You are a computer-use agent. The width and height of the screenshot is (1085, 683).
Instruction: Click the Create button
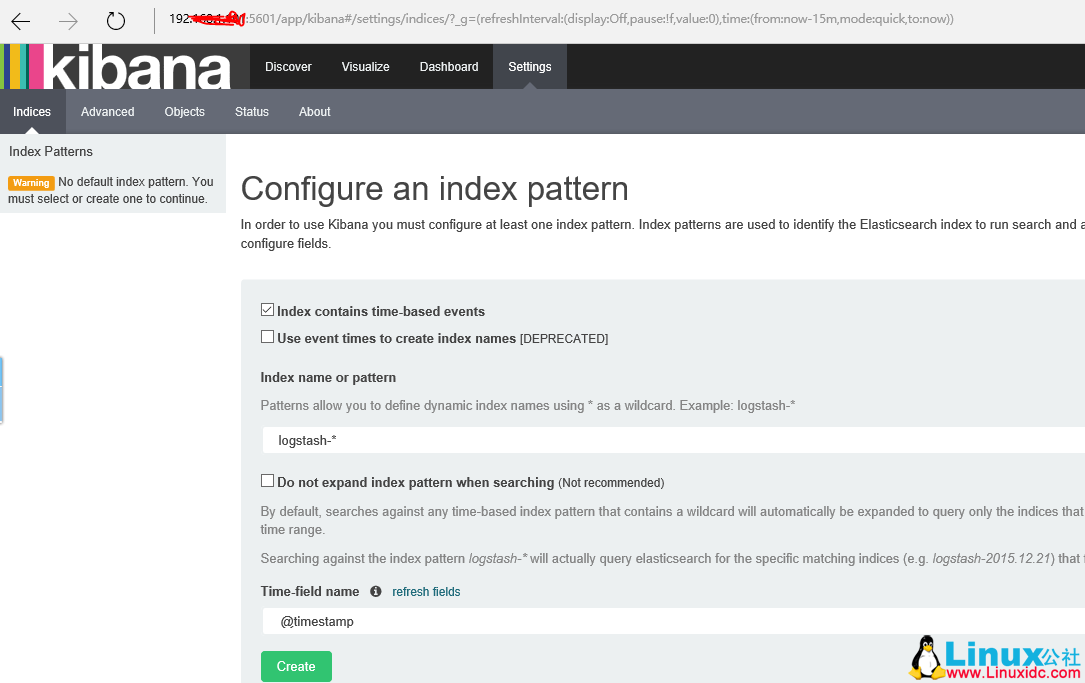coord(296,666)
